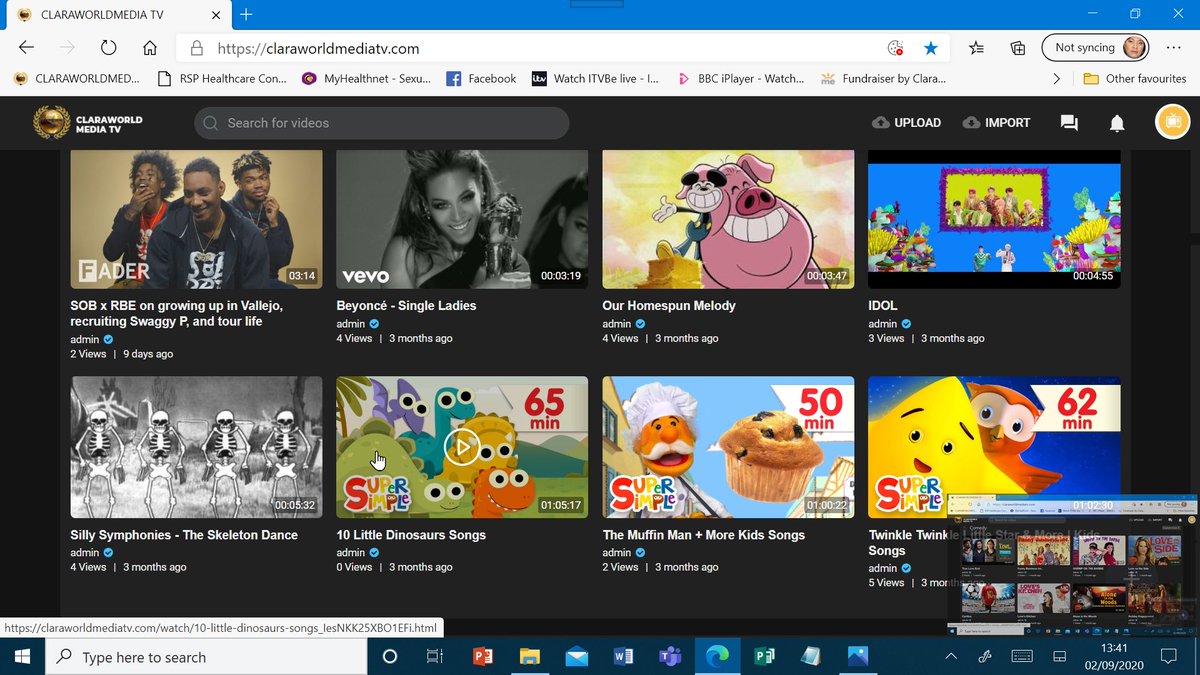Open Cortana circle icon on taskbar
Screen dimensions: 1200x675
tap(390, 657)
